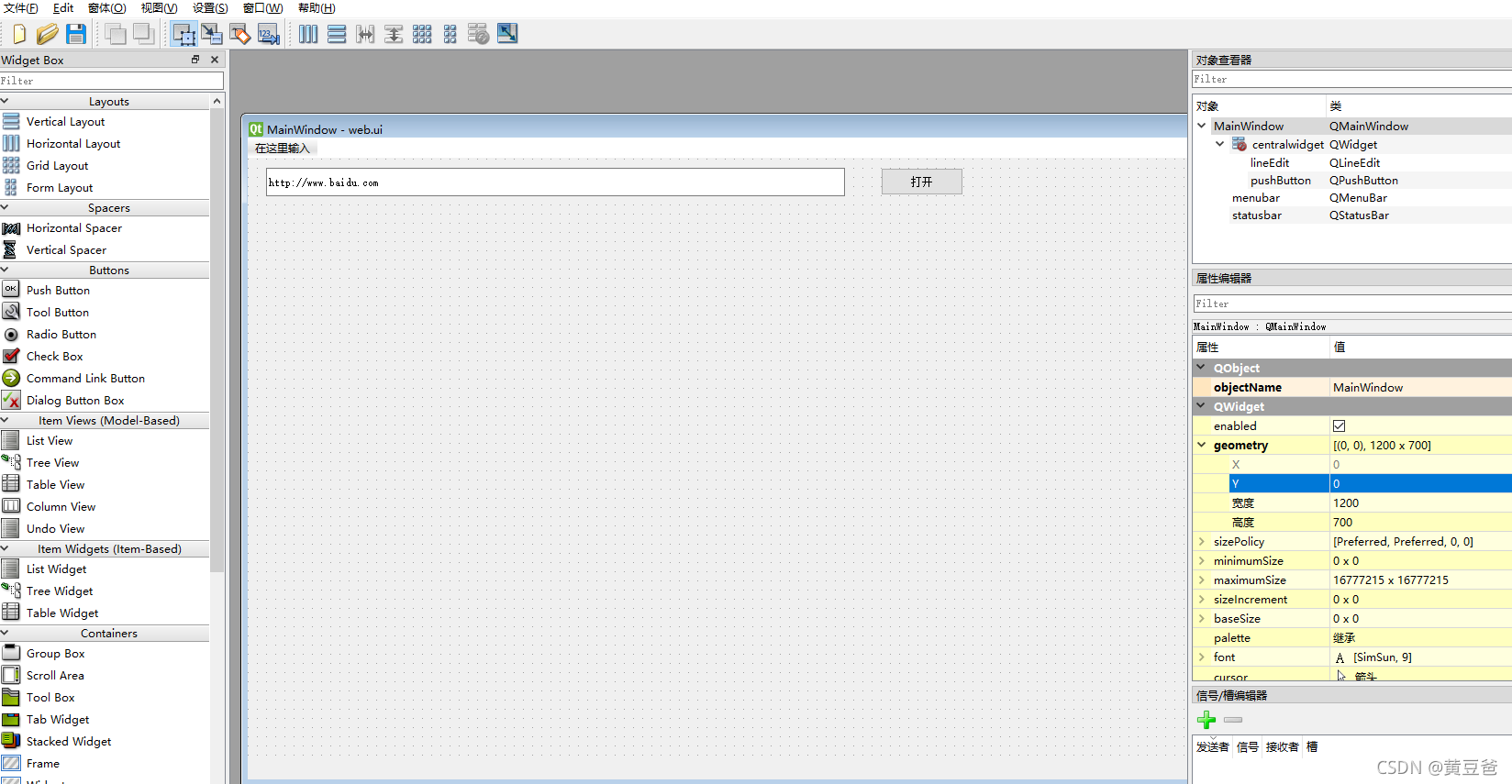Viewport: 1512px width, 784px height.
Task: Open the 窗体(O) menu
Action: (107, 8)
